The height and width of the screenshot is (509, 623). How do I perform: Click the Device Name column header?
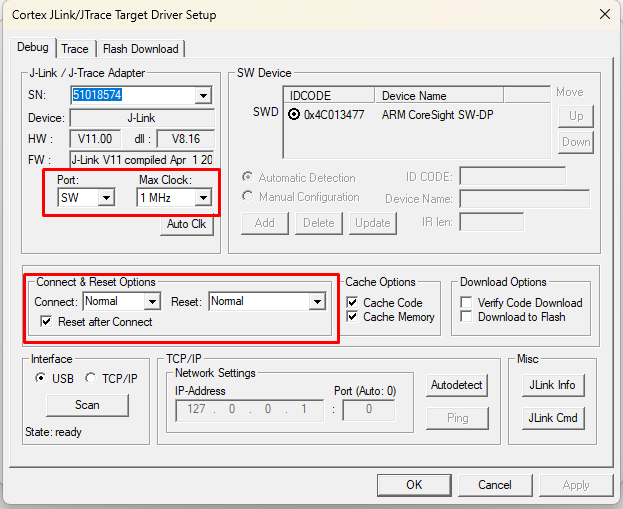(x=439, y=95)
